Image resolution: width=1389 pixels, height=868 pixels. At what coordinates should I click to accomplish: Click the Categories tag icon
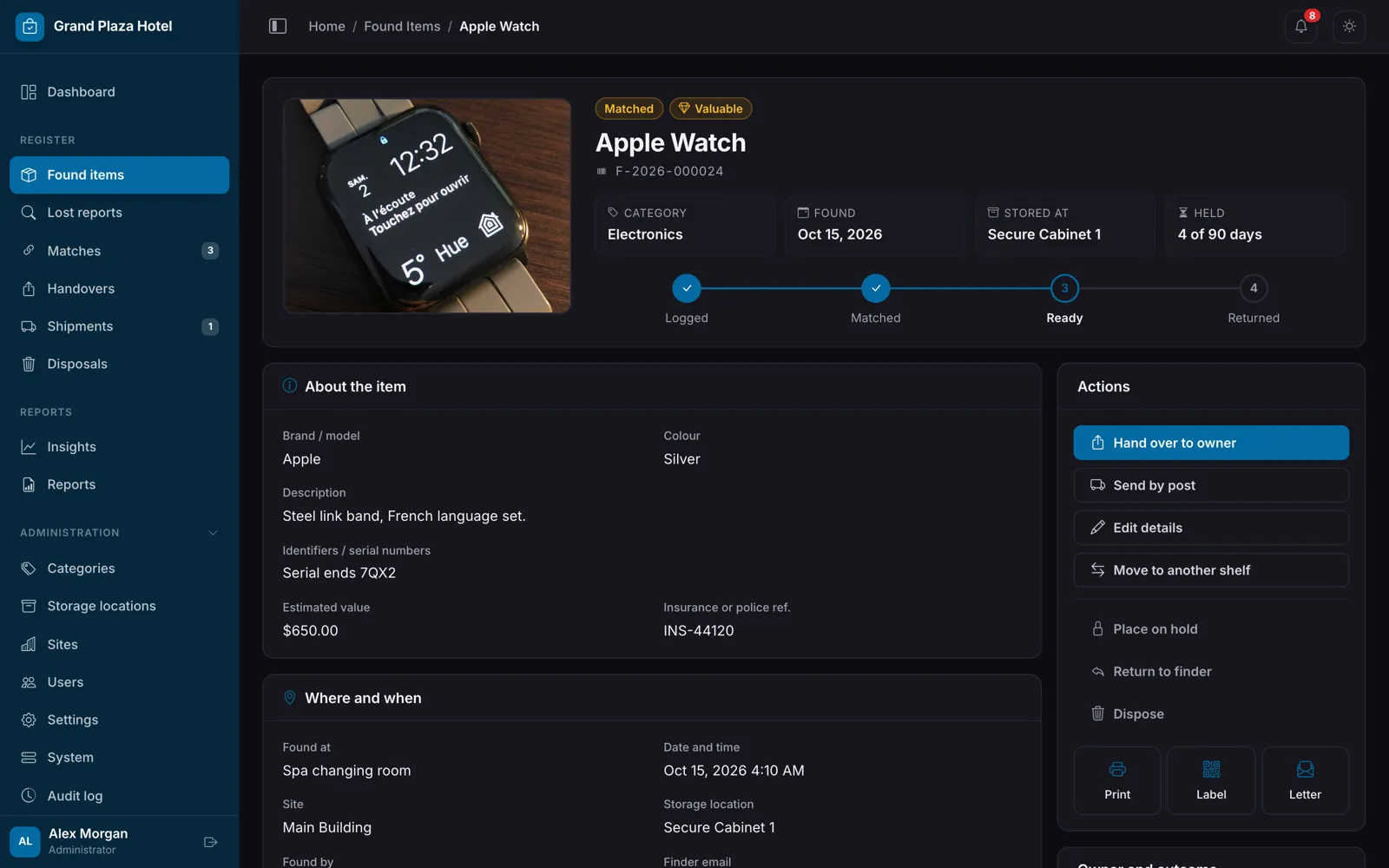pyautogui.click(x=29, y=569)
